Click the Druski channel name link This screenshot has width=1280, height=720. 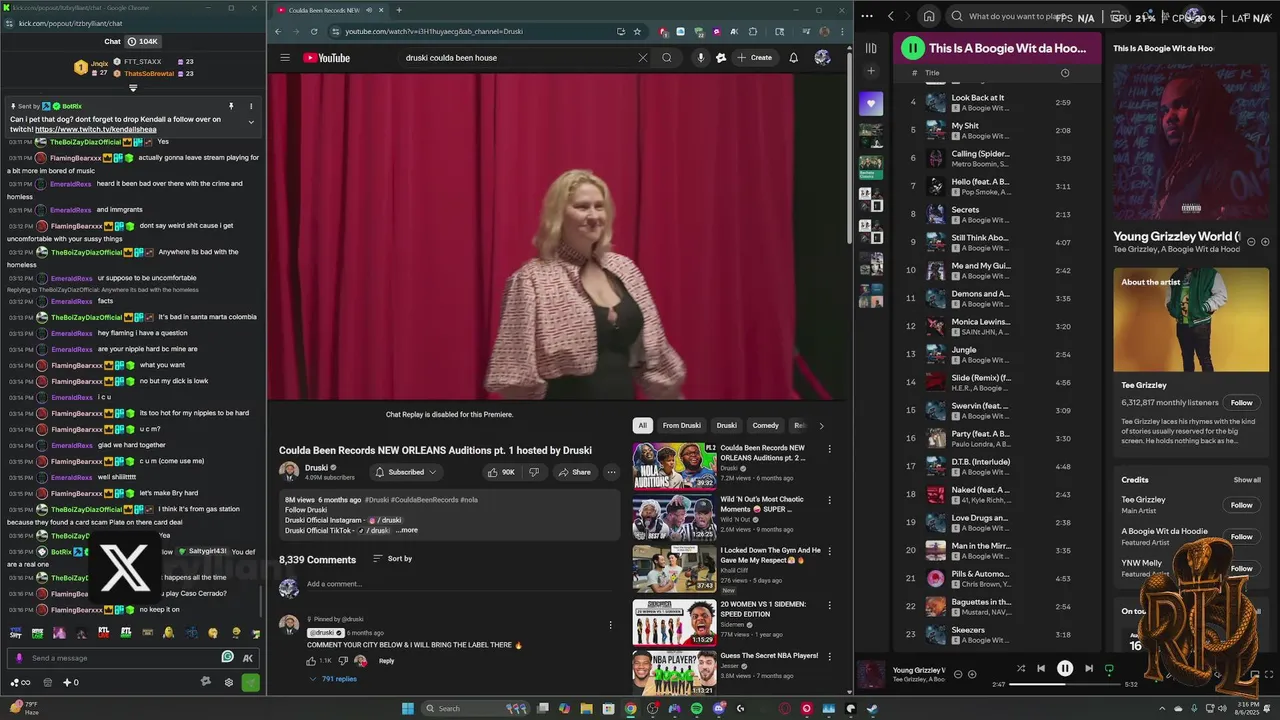pos(316,467)
